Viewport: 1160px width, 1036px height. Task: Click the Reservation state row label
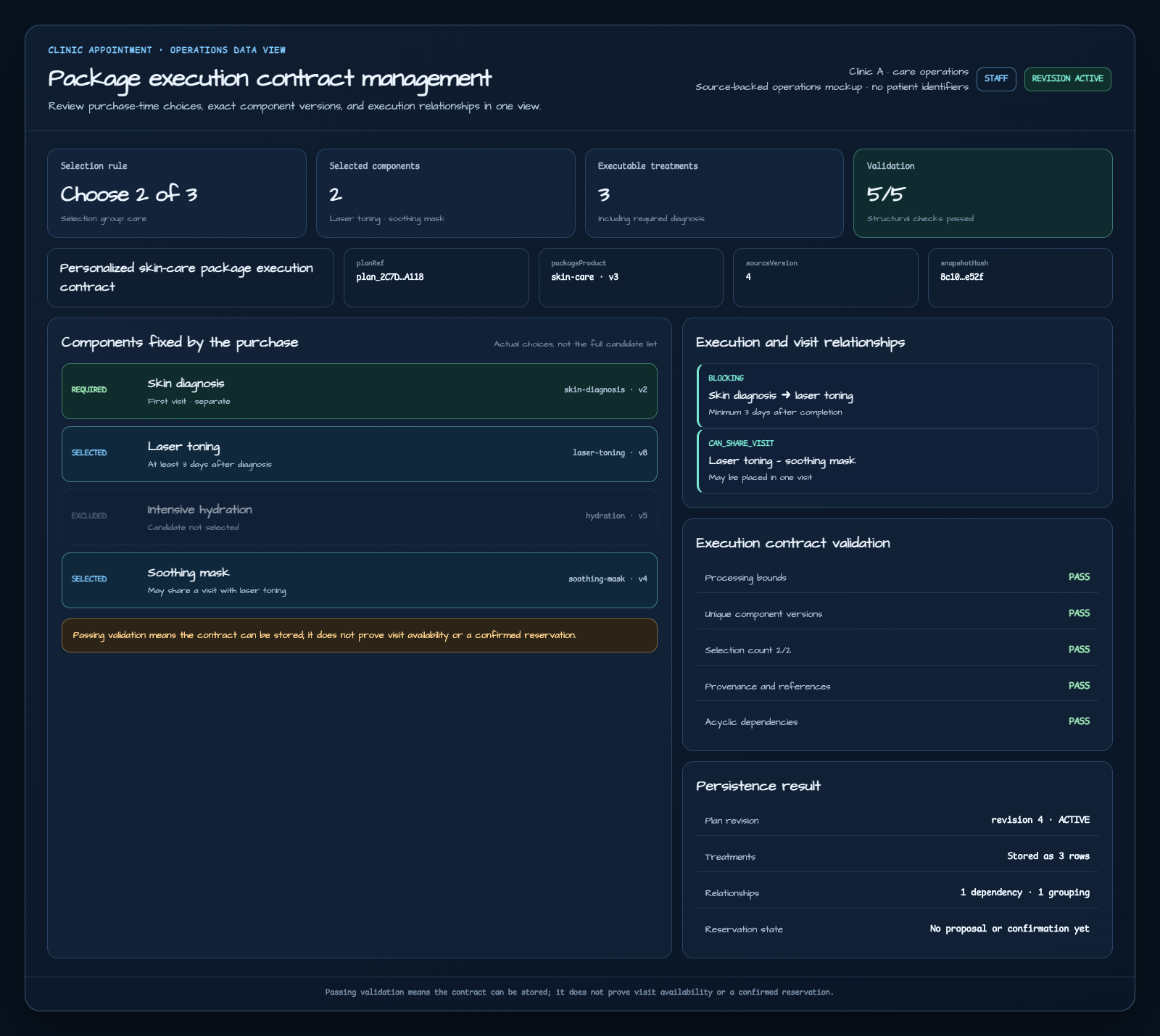pos(744,929)
